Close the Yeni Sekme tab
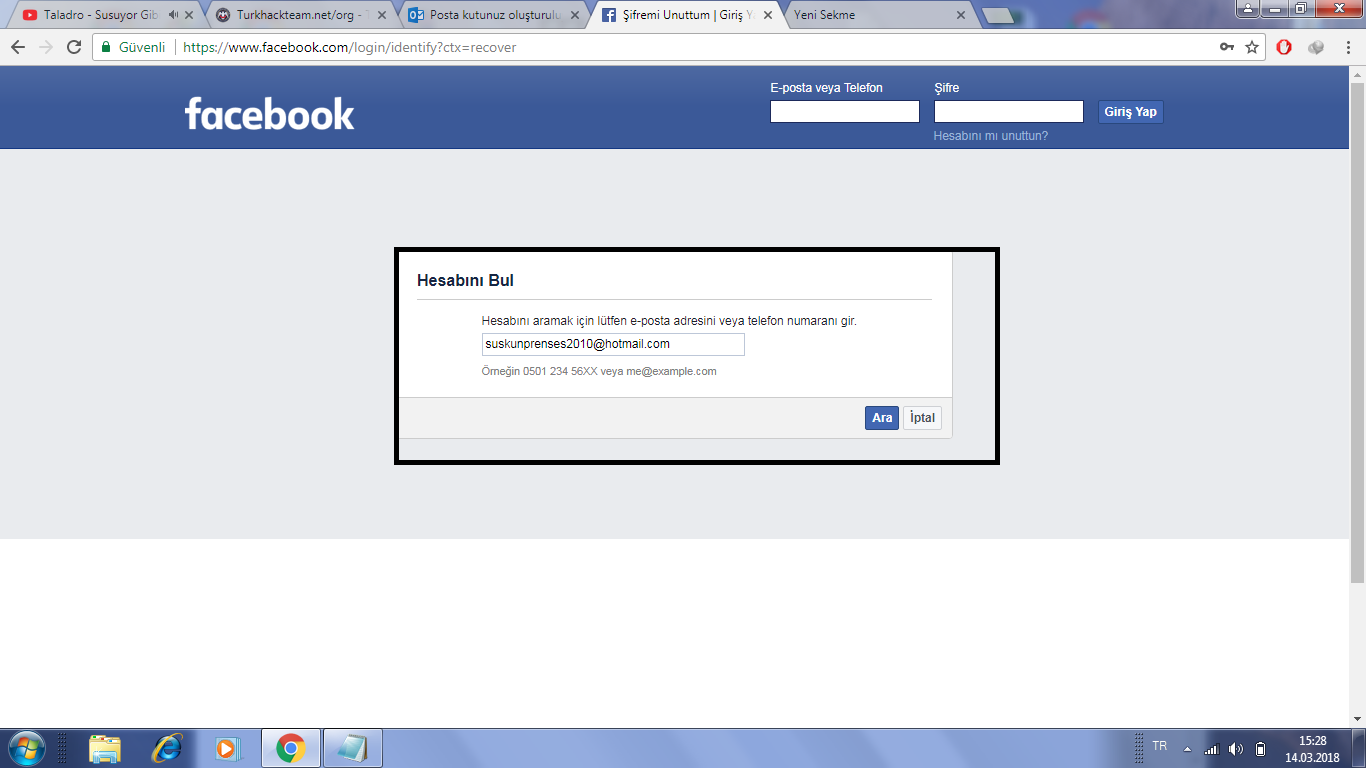Screen dimensions: 1366x768 (x=961, y=15)
